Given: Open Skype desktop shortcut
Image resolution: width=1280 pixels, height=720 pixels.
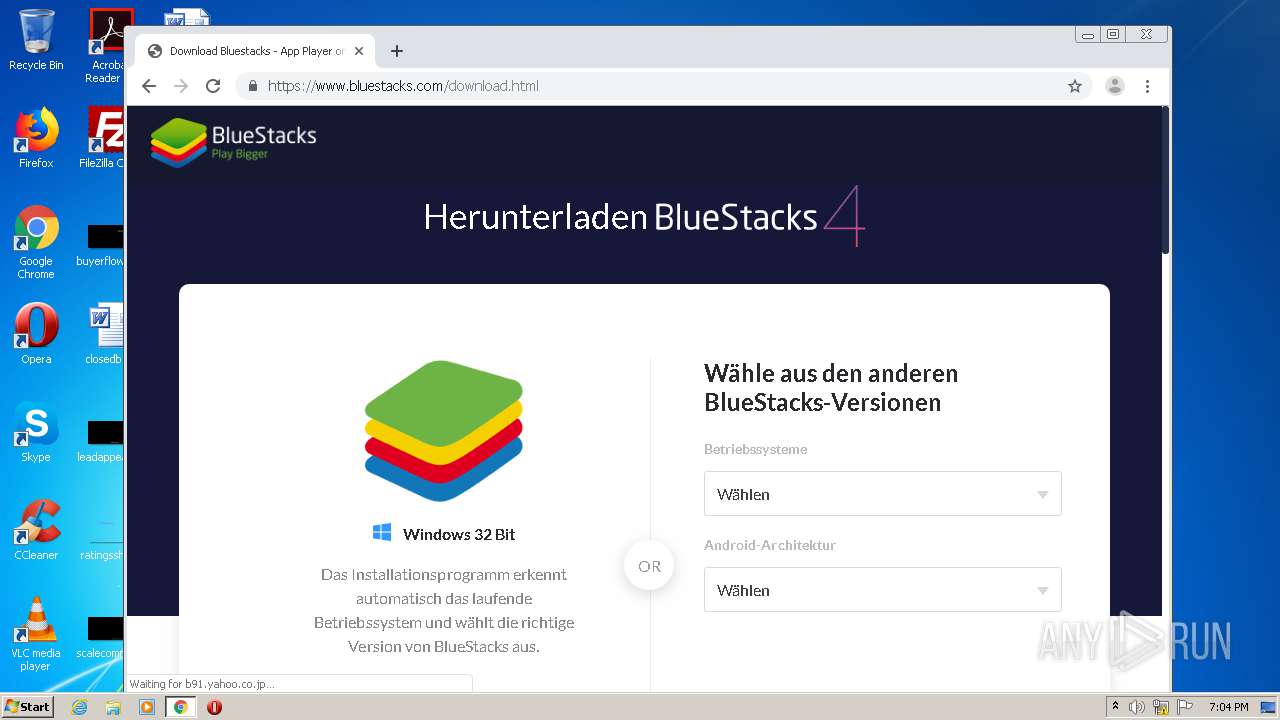Looking at the screenshot, I should [x=36, y=432].
